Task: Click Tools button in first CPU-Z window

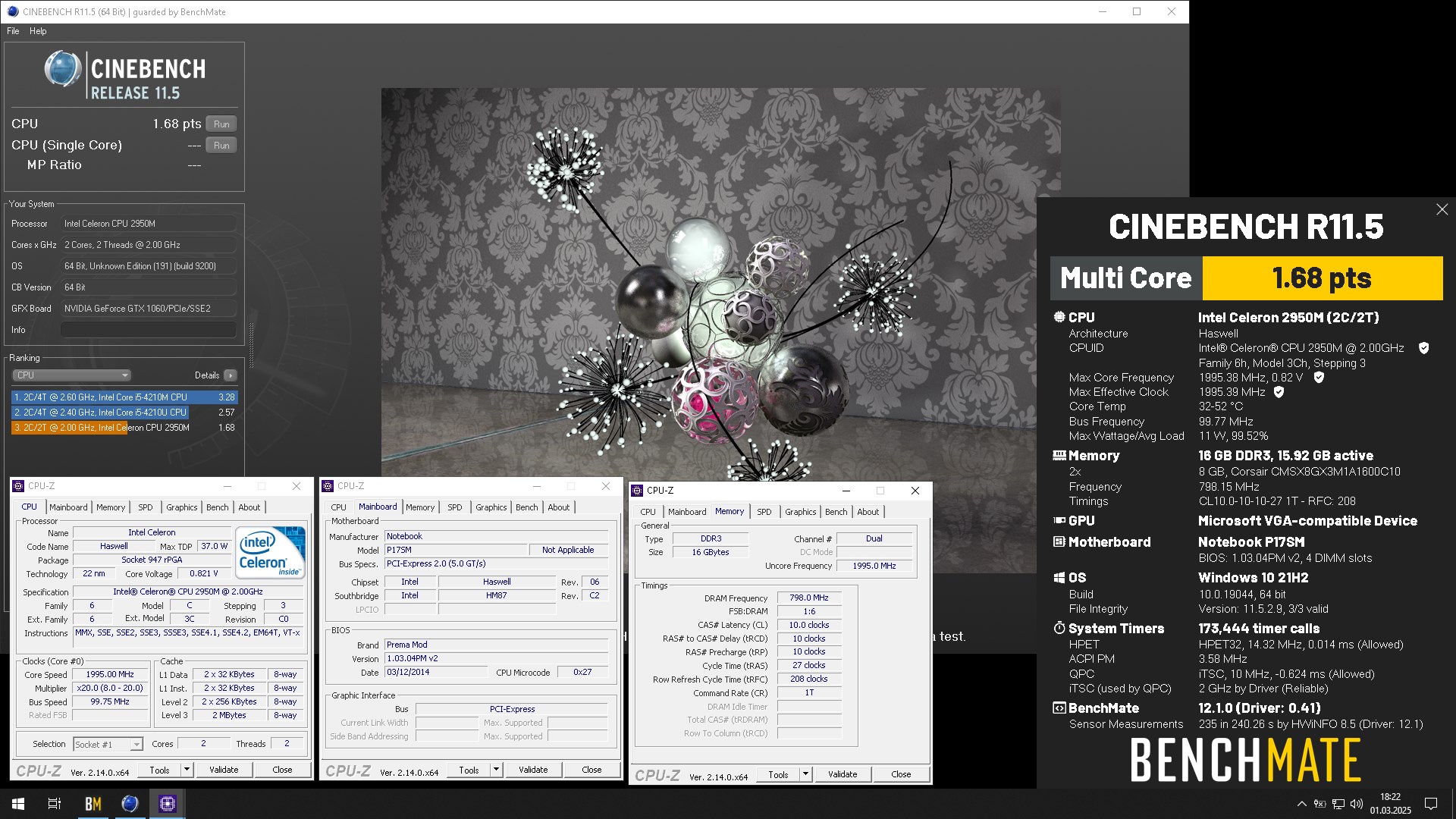Action: click(x=160, y=770)
